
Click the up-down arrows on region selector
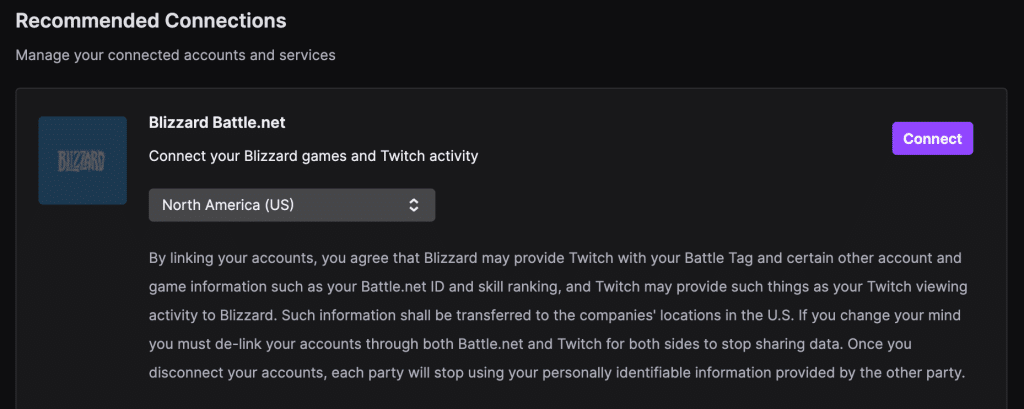[414, 205]
